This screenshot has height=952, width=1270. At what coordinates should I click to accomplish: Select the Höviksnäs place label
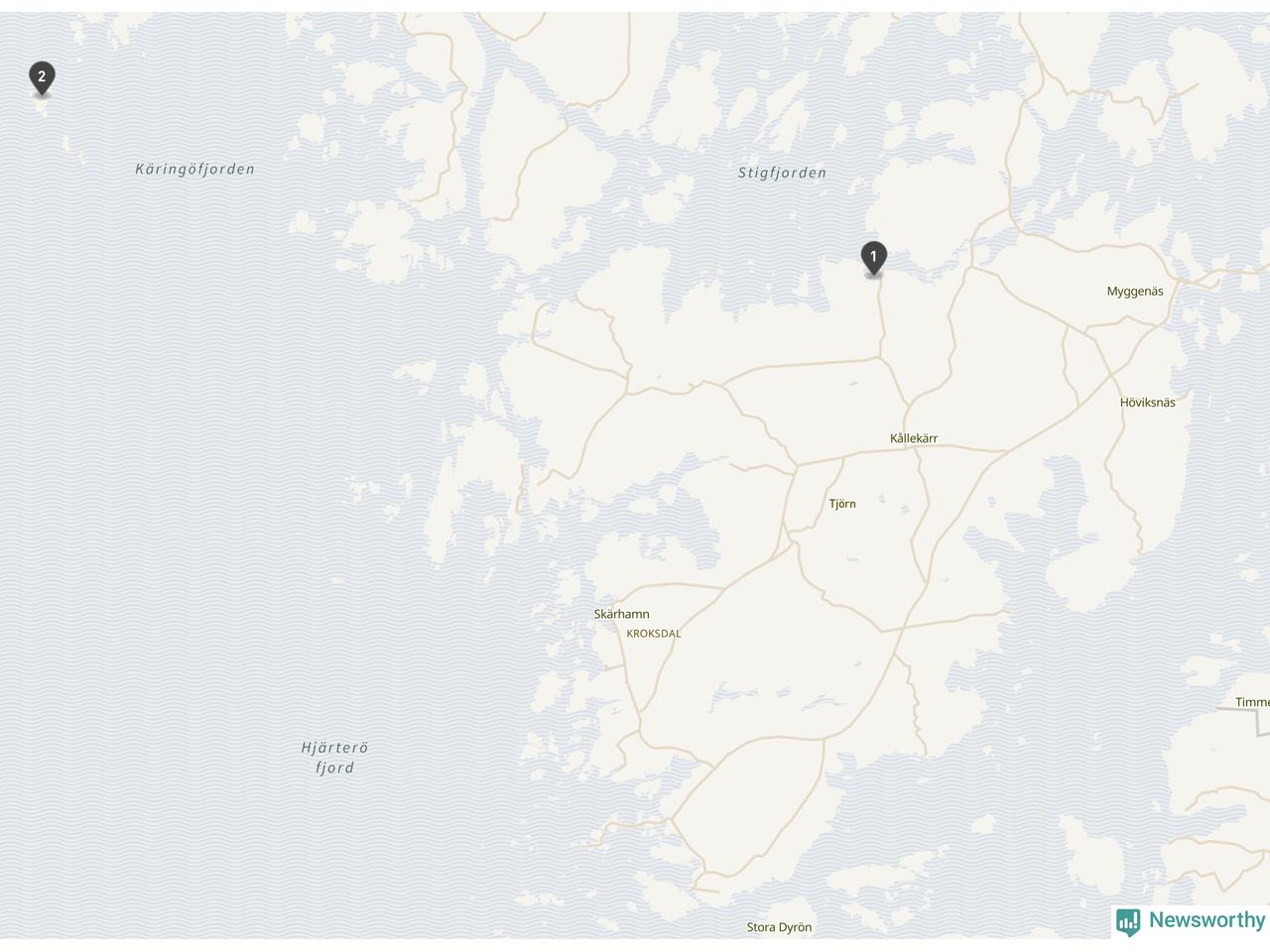pyautogui.click(x=1148, y=403)
